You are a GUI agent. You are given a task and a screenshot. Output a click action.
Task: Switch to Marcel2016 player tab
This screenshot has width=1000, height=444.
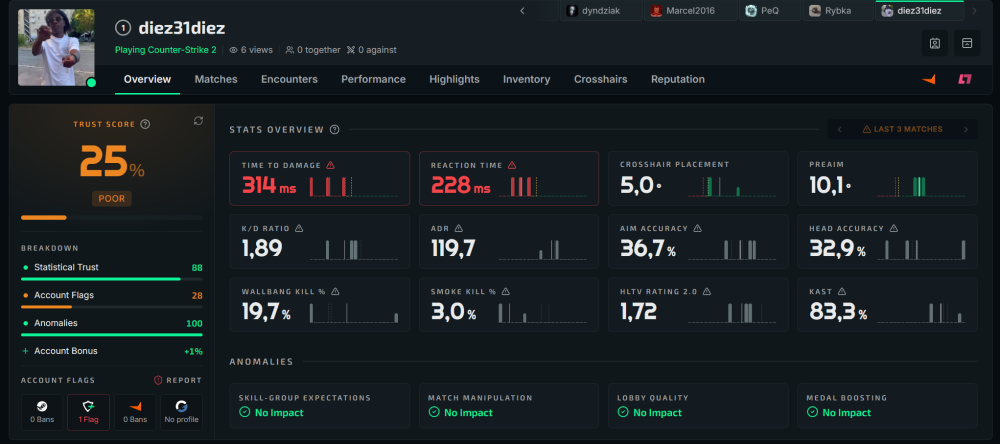click(x=691, y=11)
